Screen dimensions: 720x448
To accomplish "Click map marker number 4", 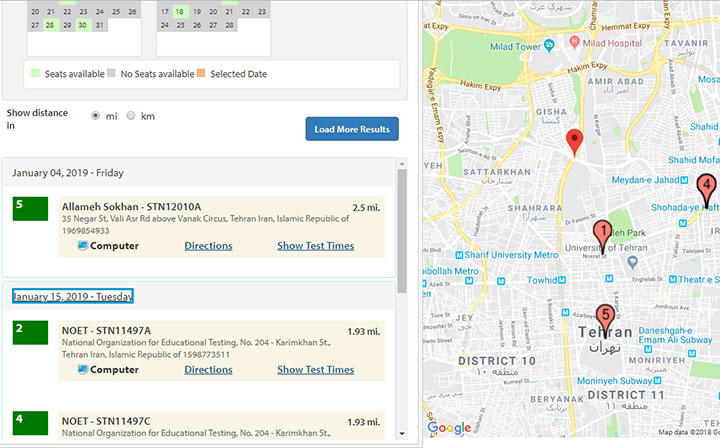I will coord(706,190).
